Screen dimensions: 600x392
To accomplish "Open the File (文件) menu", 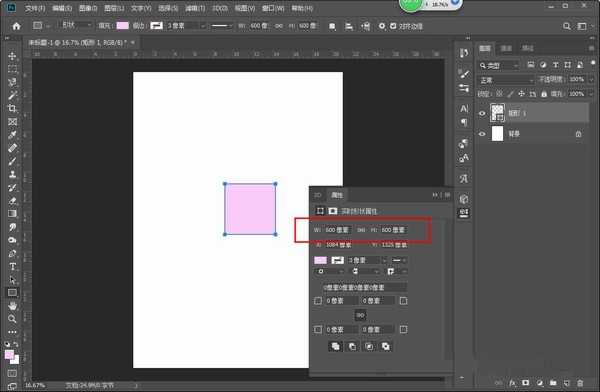I will click(x=35, y=8).
